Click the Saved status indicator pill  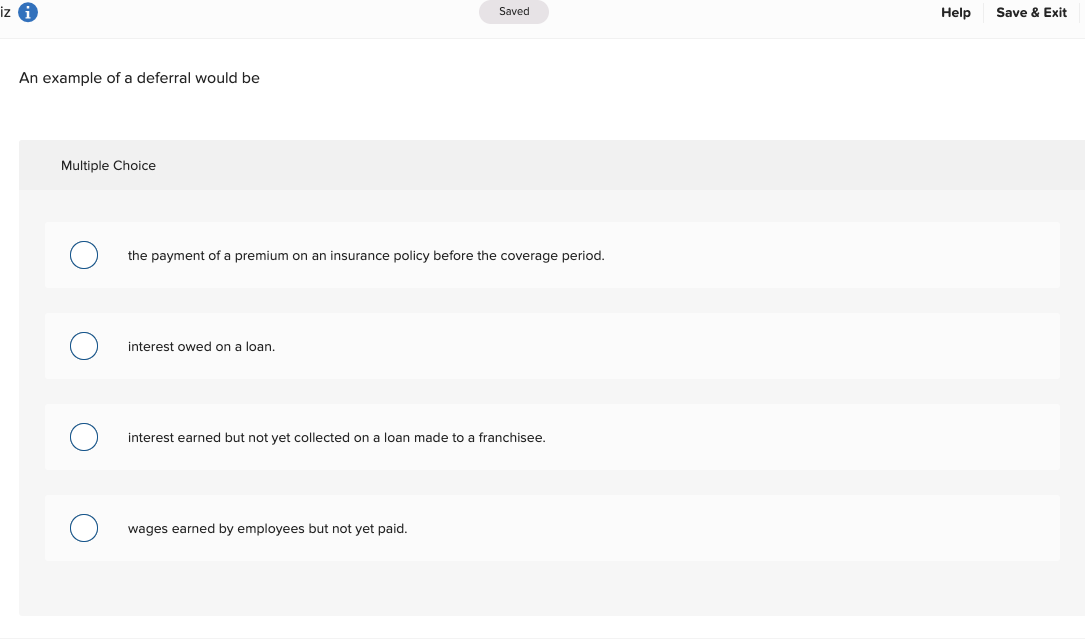coord(513,11)
